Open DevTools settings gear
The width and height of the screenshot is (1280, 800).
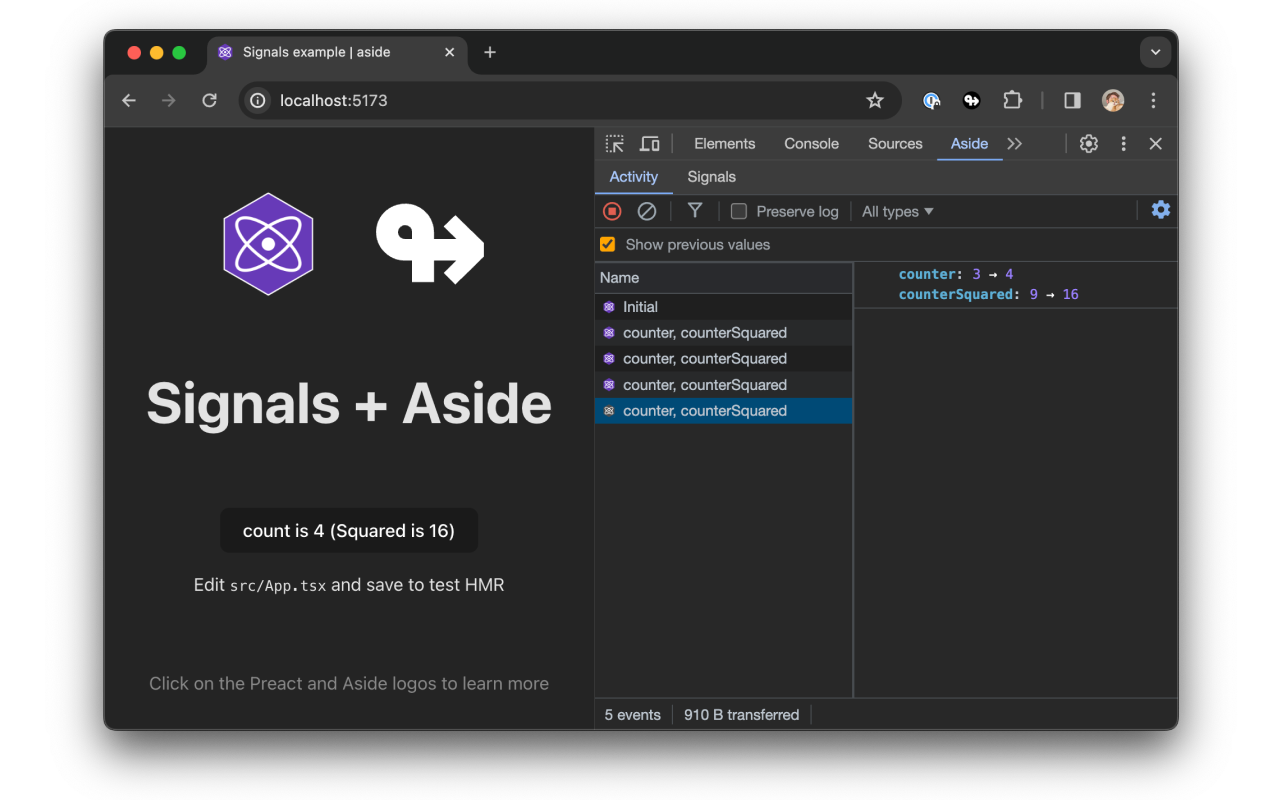coord(1089,144)
